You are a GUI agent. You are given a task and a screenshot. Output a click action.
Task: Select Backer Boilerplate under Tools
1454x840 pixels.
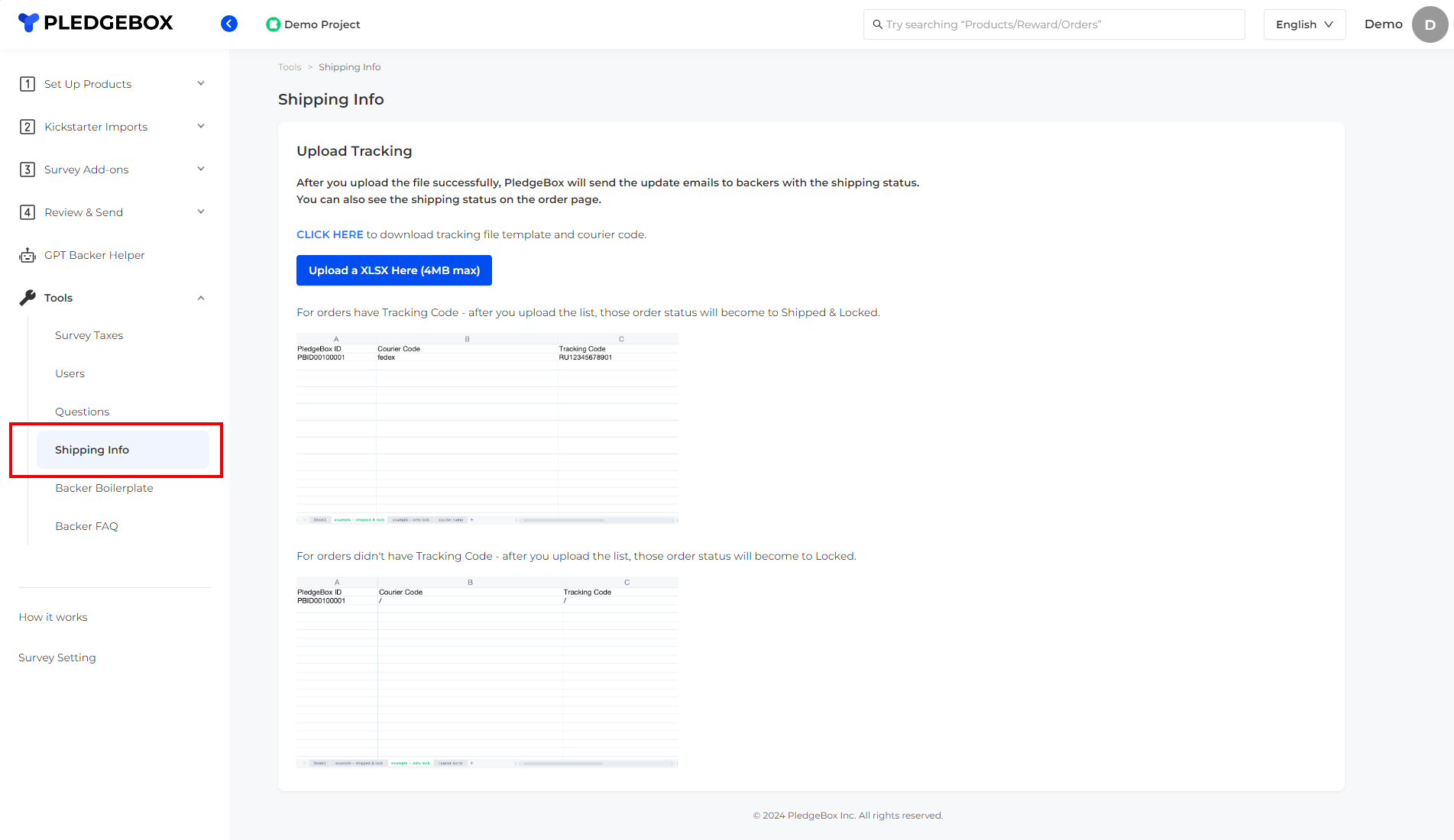pyautogui.click(x=104, y=488)
